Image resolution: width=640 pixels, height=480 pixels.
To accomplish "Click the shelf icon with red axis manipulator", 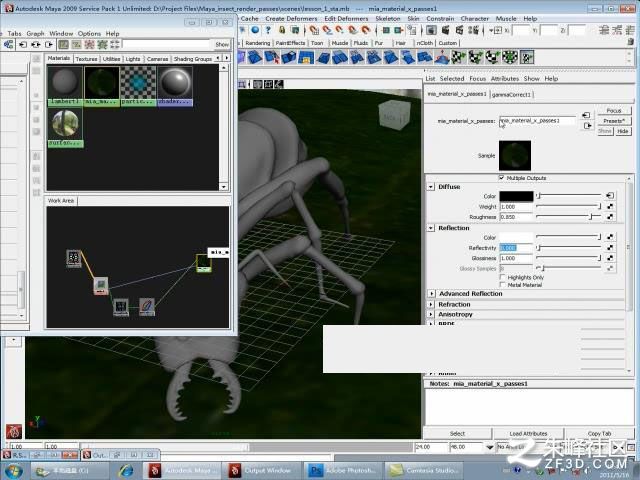I will [442, 57].
